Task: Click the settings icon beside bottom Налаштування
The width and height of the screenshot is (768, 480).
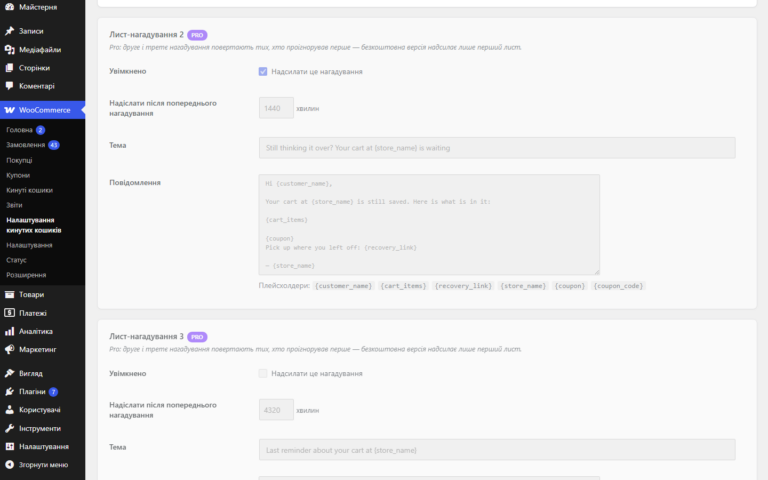Action: point(9,446)
